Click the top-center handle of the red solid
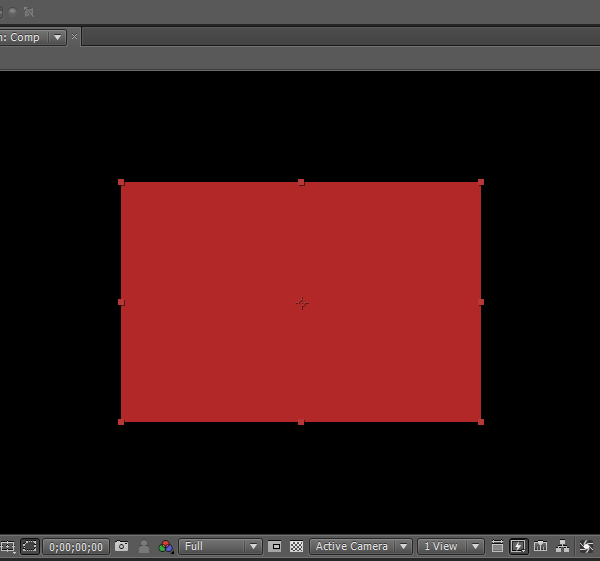 point(301,182)
